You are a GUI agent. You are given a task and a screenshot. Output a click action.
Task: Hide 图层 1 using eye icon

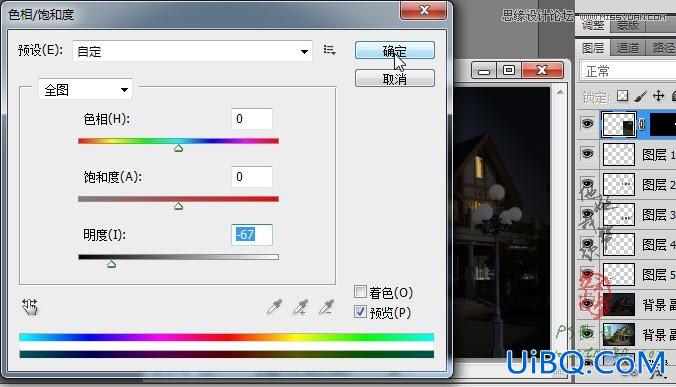tap(587, 154)
